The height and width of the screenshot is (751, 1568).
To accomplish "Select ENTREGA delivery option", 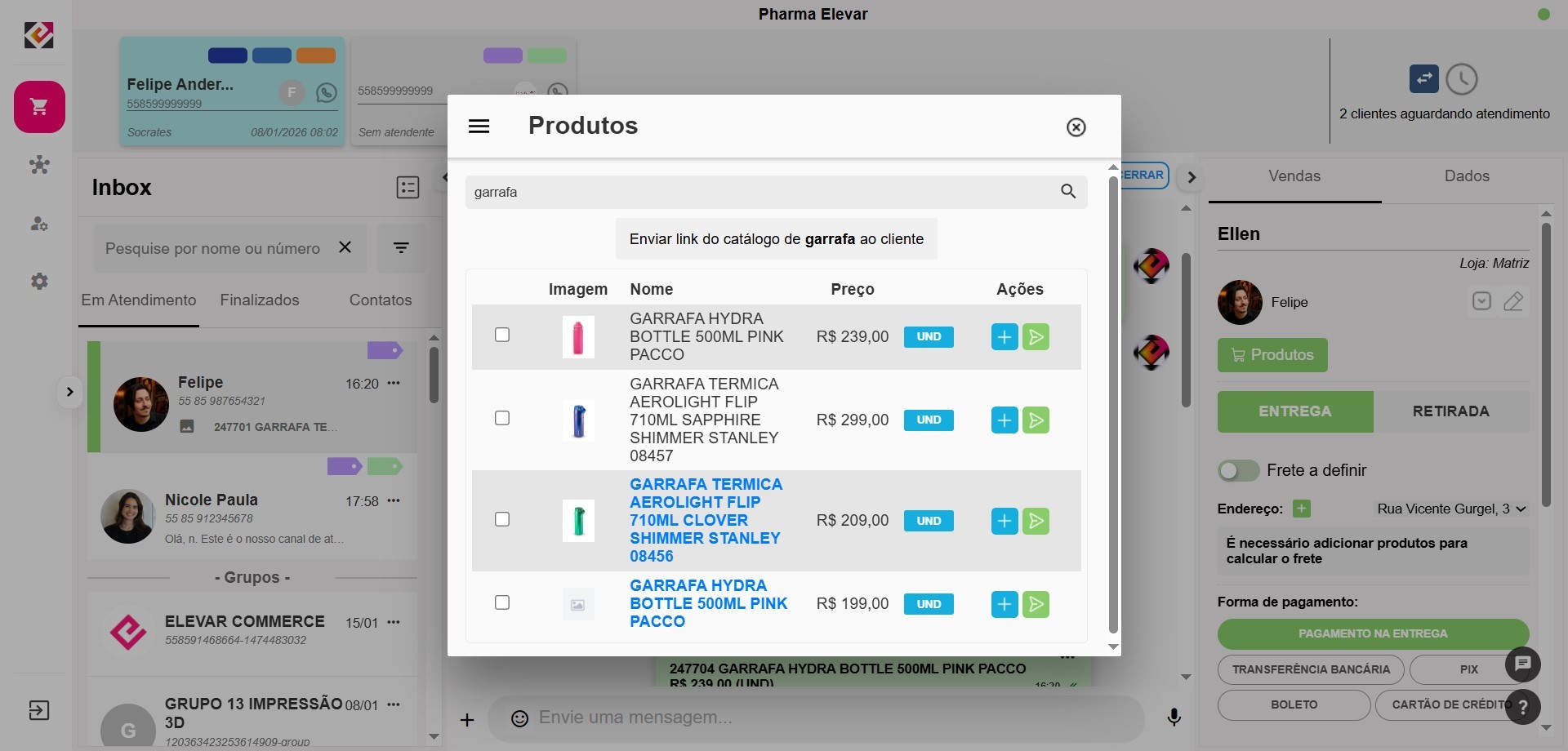I will pyautogui.click(x=1295, y=411).
